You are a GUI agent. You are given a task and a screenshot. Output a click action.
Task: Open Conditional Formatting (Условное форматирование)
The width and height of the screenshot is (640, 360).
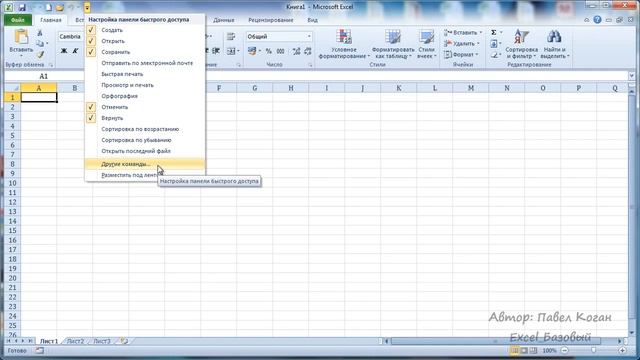click(344, 44)
